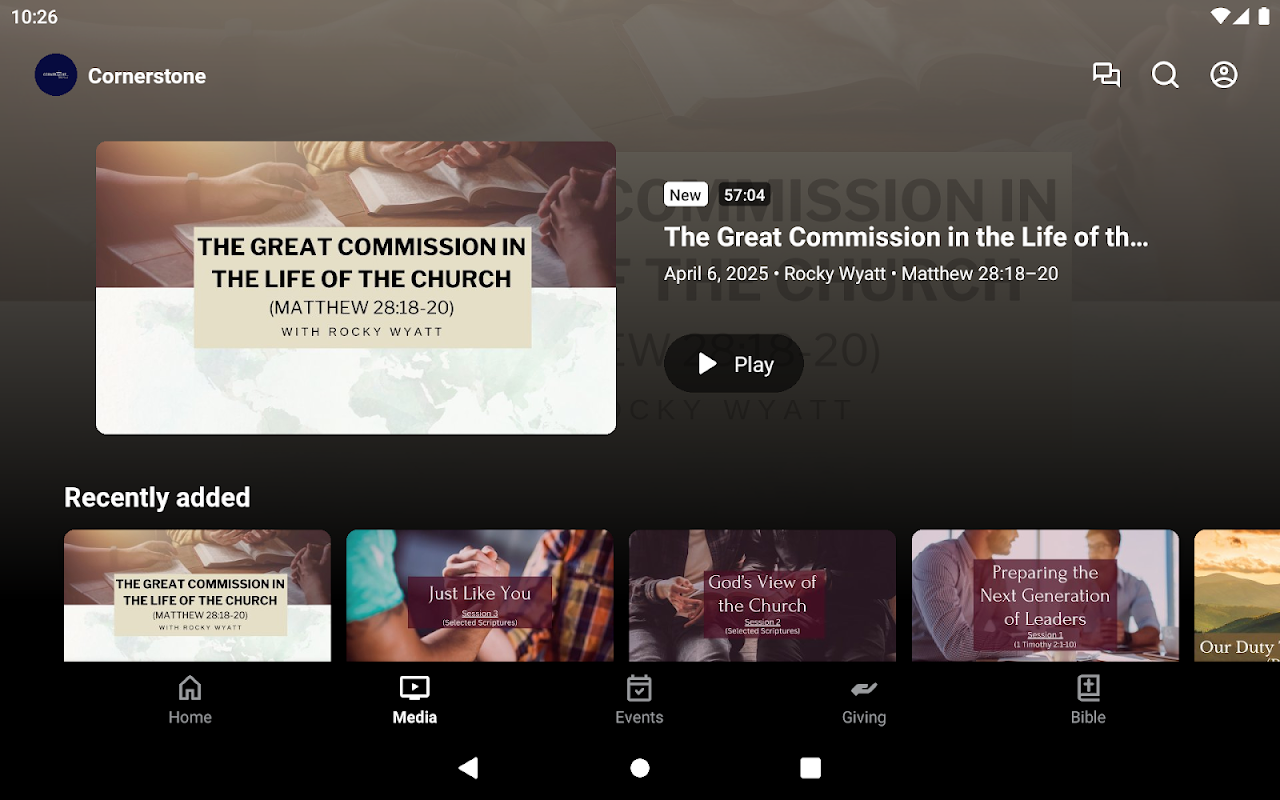This screenshot has width=1280, height=800.
Task: Switch to the Bible tab
Action: [x=1088, y=700]
